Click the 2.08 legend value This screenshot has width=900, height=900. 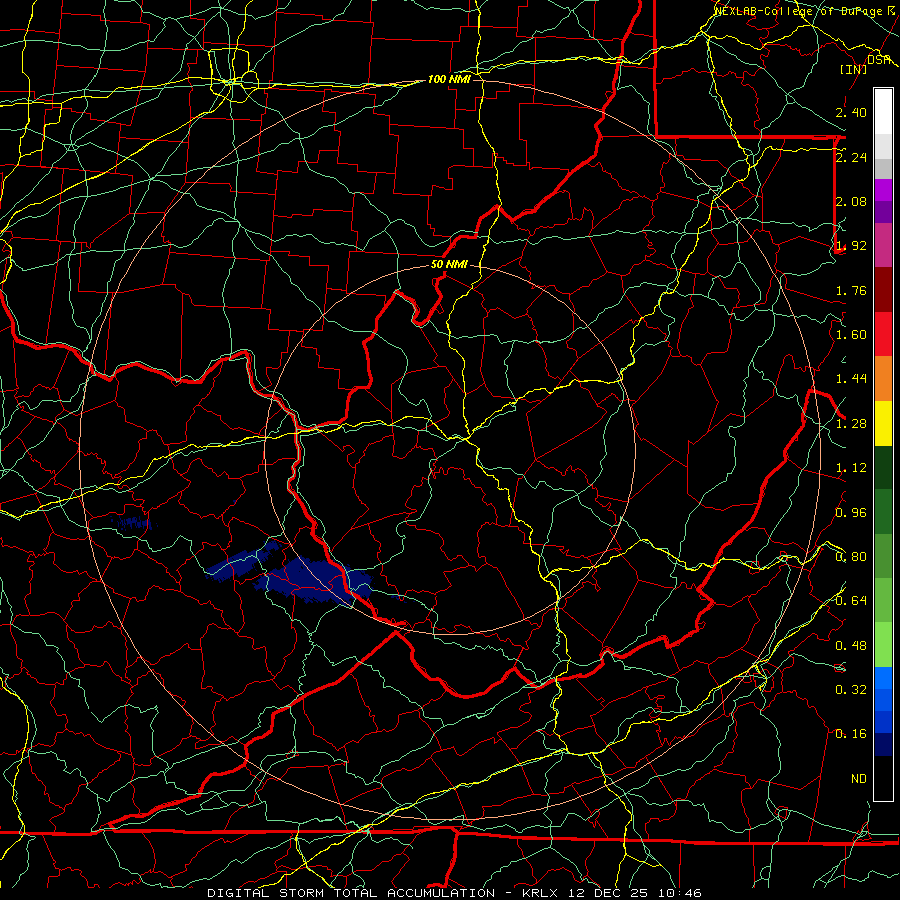tap(851, 201)
